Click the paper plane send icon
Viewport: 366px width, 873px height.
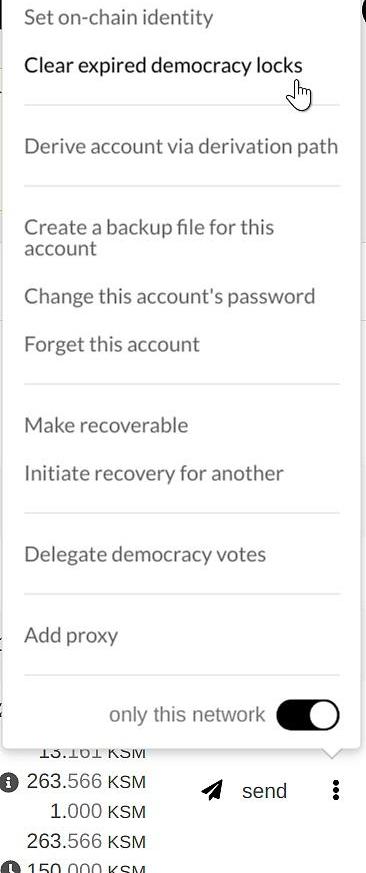click(x=212, y=790)
